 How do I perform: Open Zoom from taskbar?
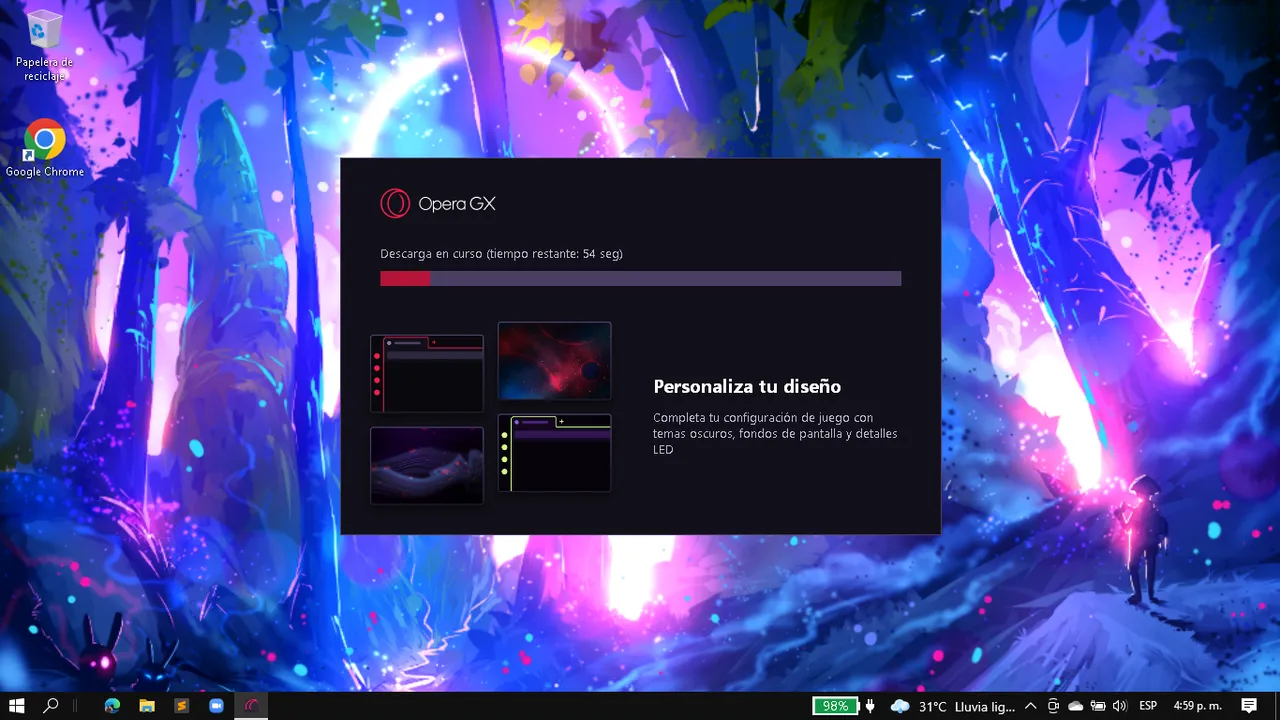[216, 706]
